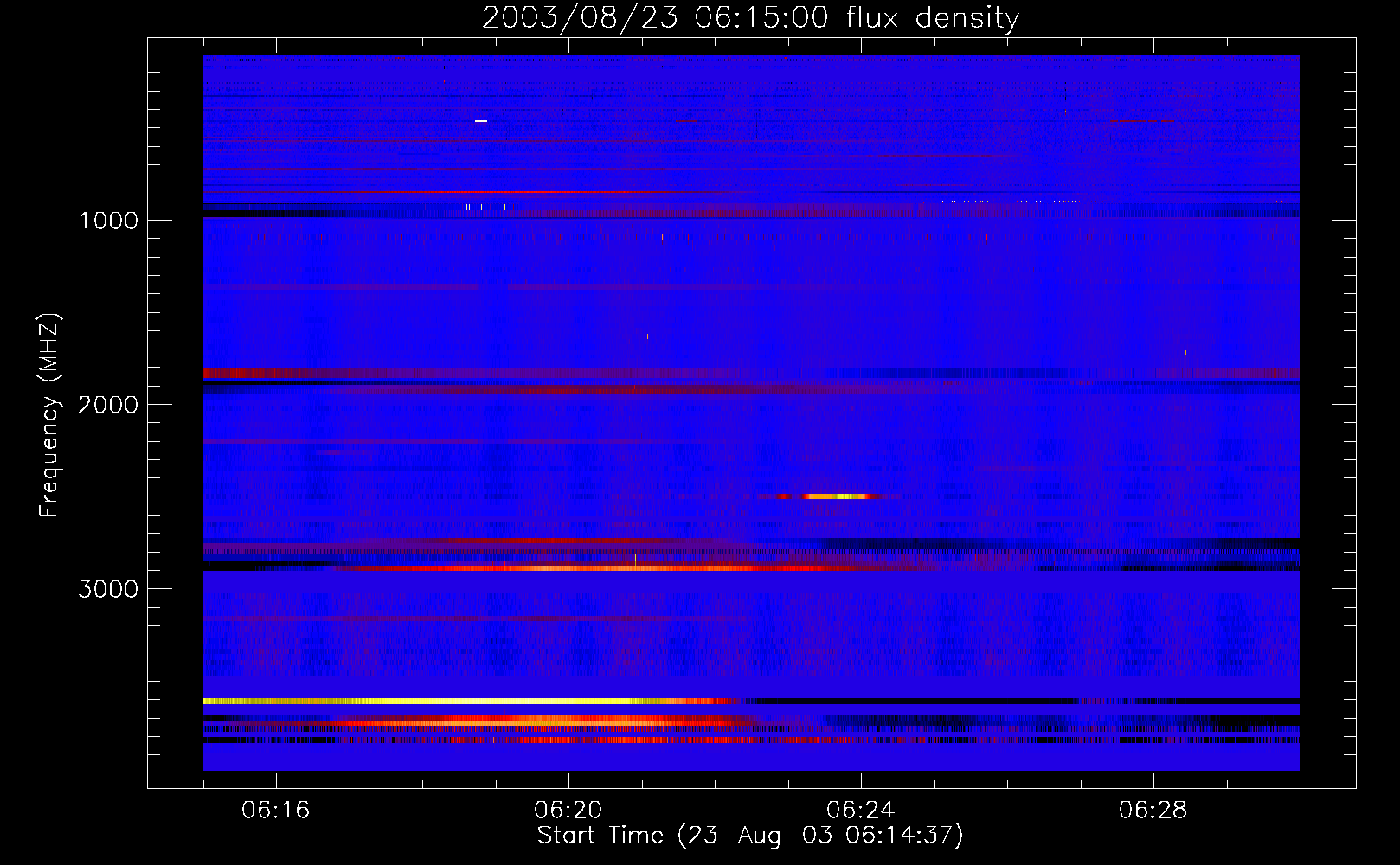Click the plot title '2003/08/23 06:15:00 flux density'
This screenshot has width=1400, height=865.
tap(750, 17)
